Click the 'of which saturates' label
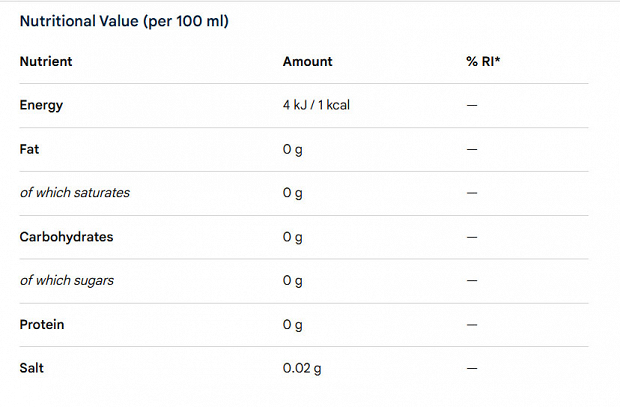Image resolution: width=620 pixels, height=407 pixels. coord(75,193)
